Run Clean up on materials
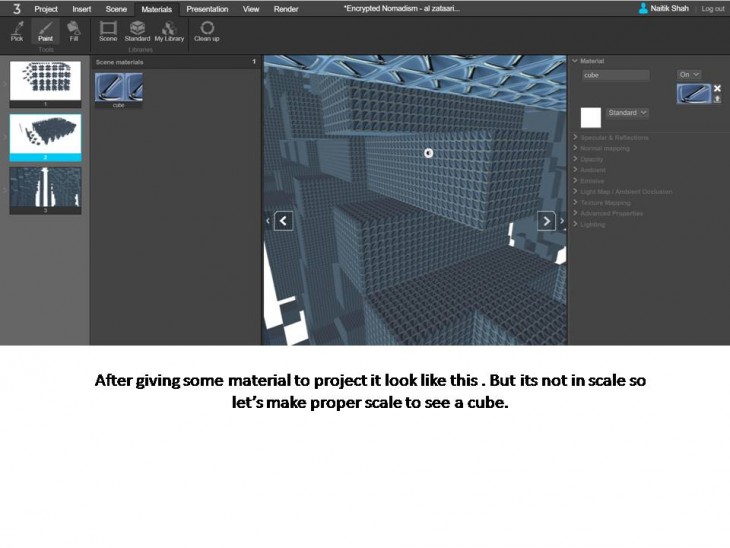Screen dimensions: 730x548 coord(207,30)
